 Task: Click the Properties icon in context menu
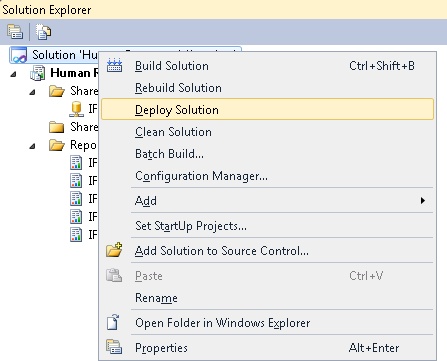114,347
